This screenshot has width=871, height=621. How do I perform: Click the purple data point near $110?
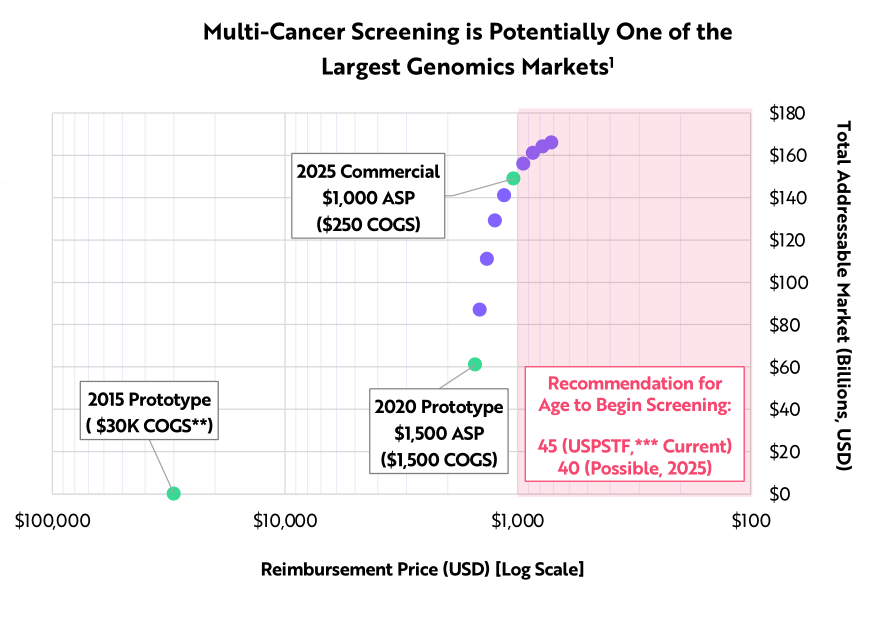click(487, 259)
